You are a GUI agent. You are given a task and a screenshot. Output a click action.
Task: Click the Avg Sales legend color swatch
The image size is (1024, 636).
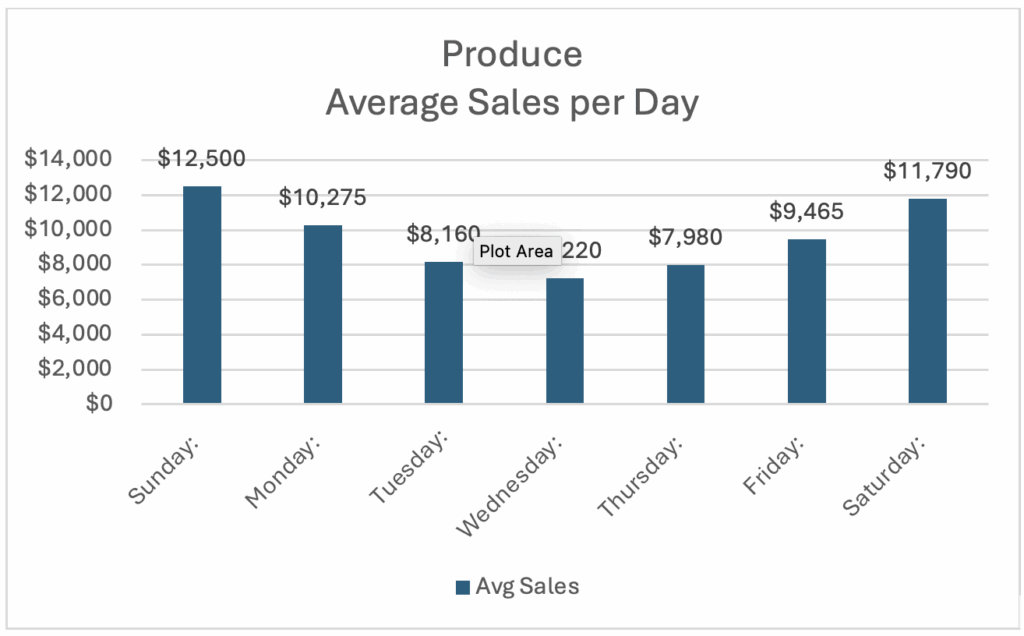tap(462, 587)
